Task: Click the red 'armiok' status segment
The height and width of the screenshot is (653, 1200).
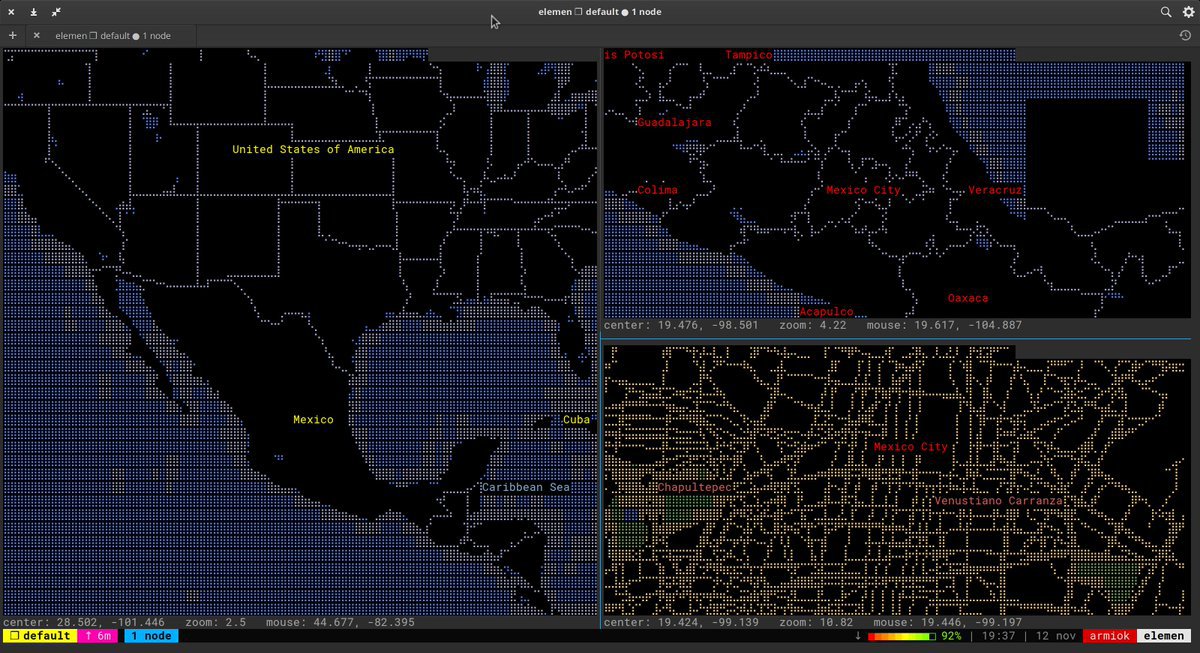Action: pyautogui.click(x=1108, y=636)
